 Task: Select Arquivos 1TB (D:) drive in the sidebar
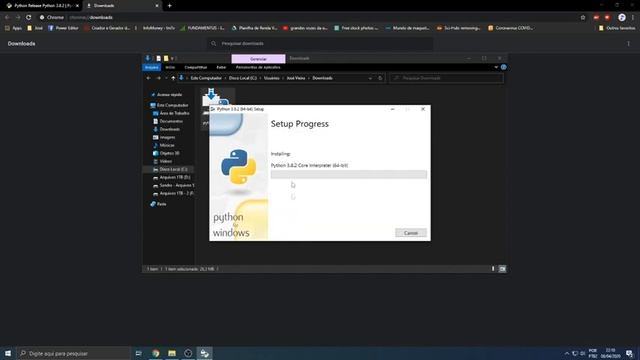[174, 177]
